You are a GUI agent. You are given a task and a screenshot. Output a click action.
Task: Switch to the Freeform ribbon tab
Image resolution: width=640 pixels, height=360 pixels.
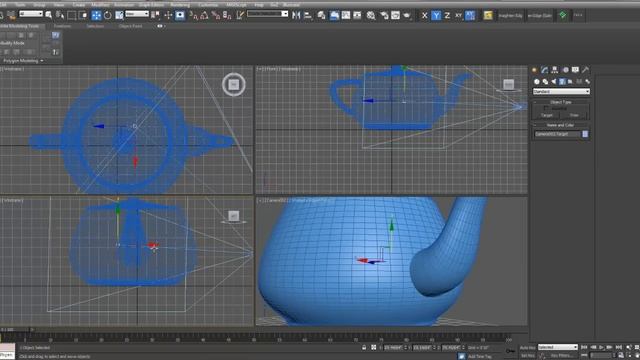62,26
